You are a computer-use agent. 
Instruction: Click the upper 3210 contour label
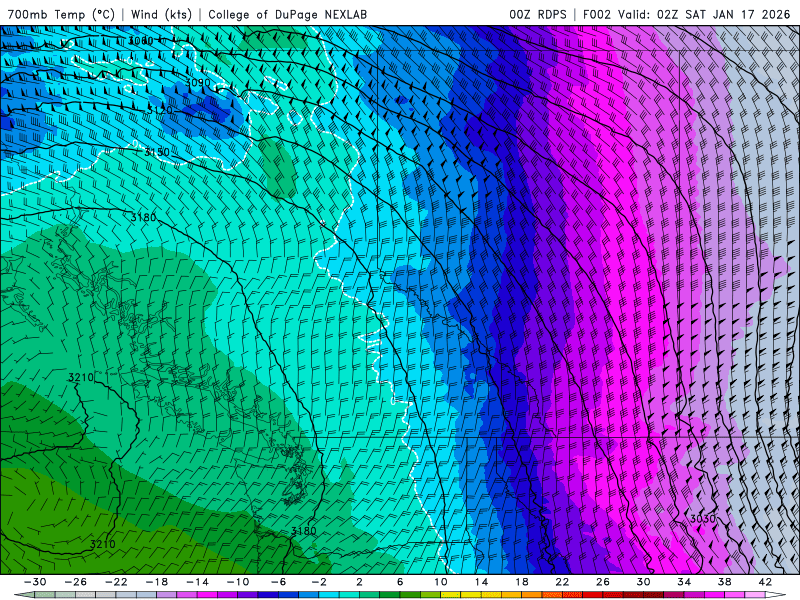81,378
